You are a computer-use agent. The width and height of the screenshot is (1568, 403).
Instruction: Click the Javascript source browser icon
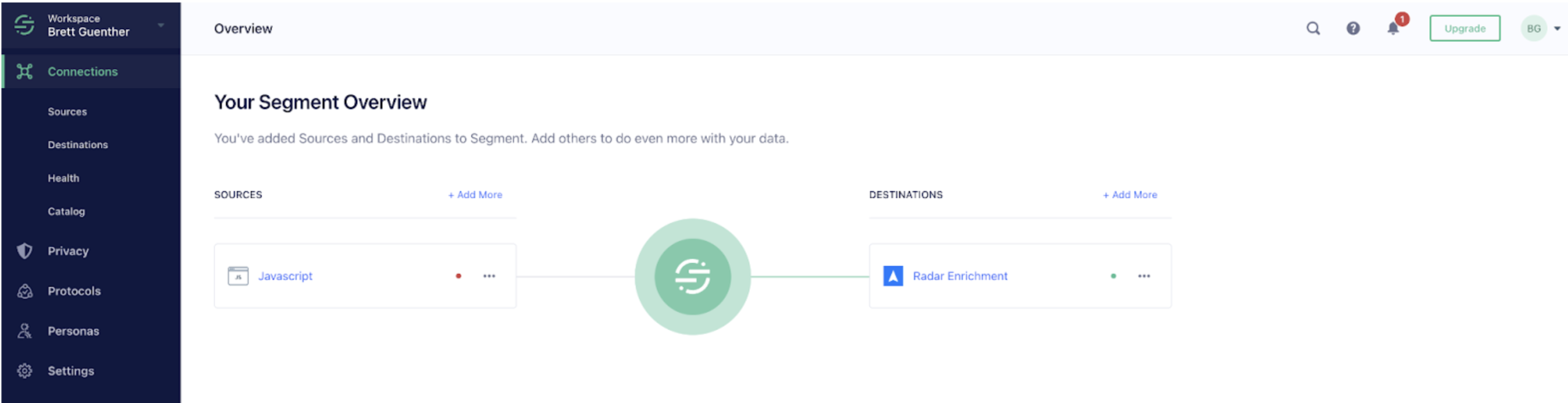click(238, 276)
